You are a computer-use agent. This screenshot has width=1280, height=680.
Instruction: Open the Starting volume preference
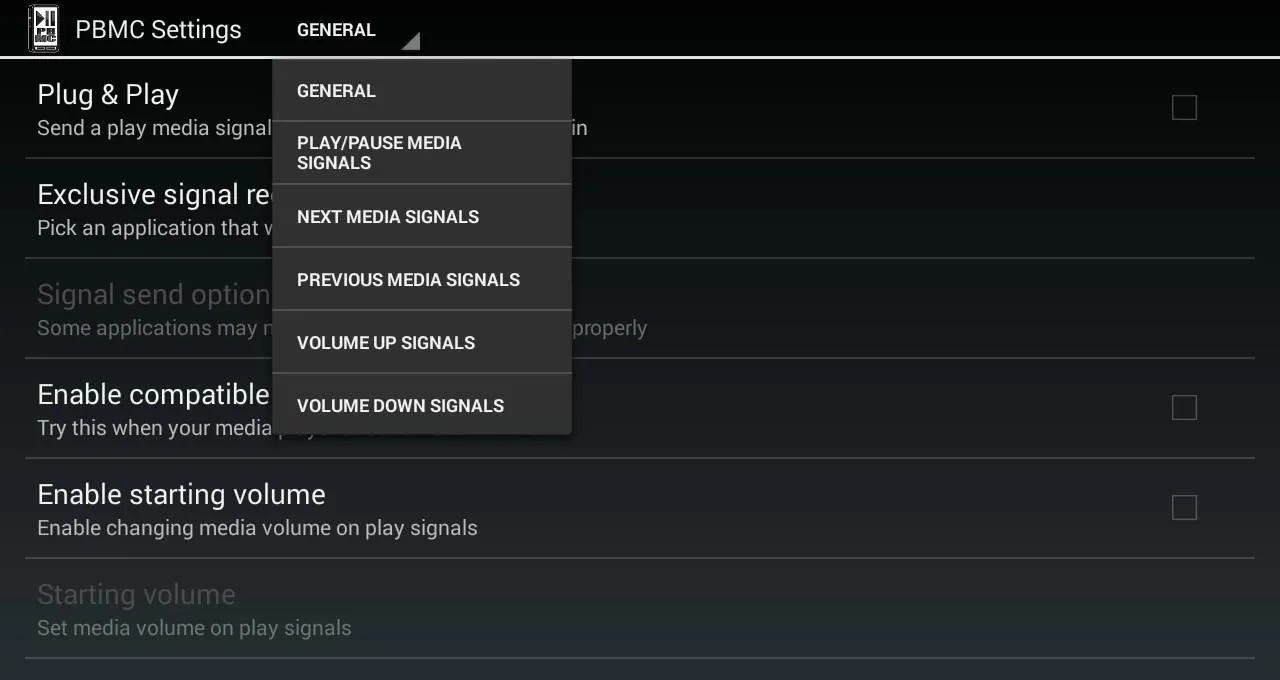point(640,608)
